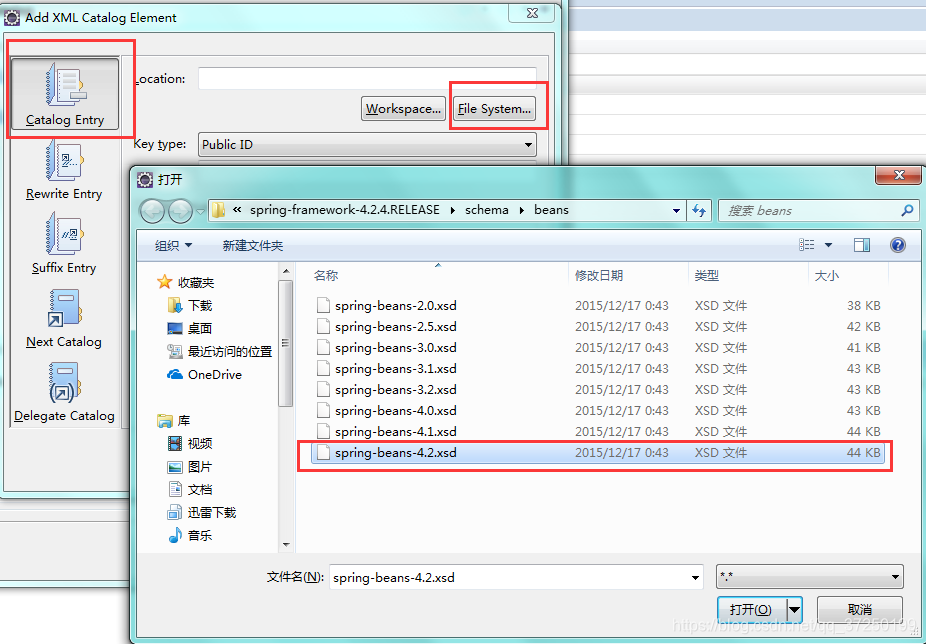The height and width of the screenshot is (644, 926).
Task: Refresh the beans folder view
Action: 699,210
